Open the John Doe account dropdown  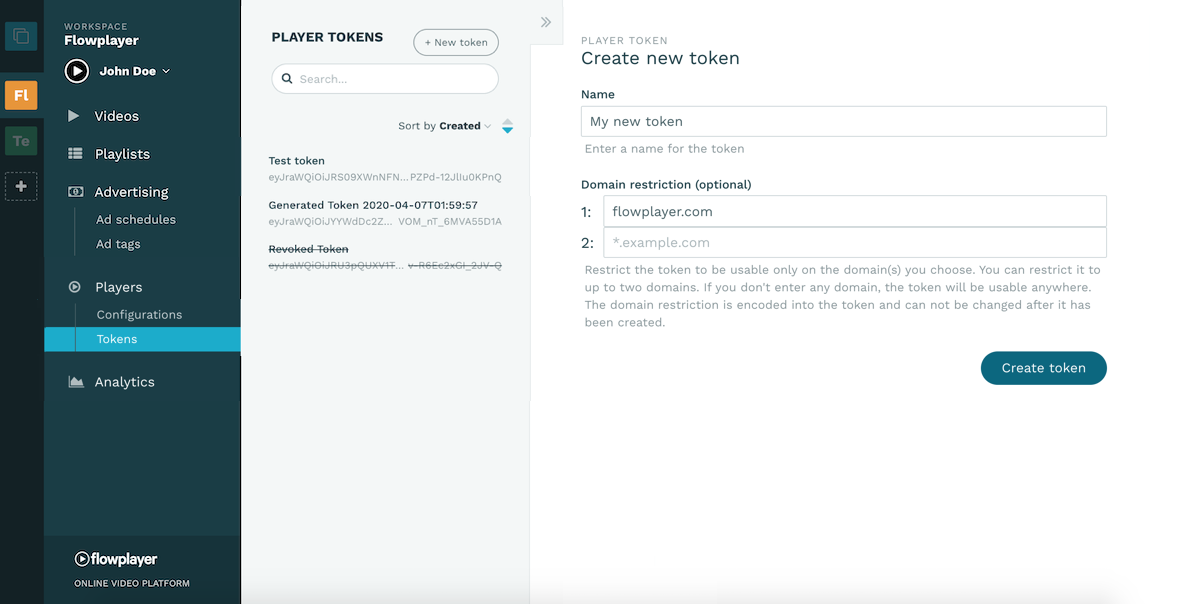coord(134,71)
